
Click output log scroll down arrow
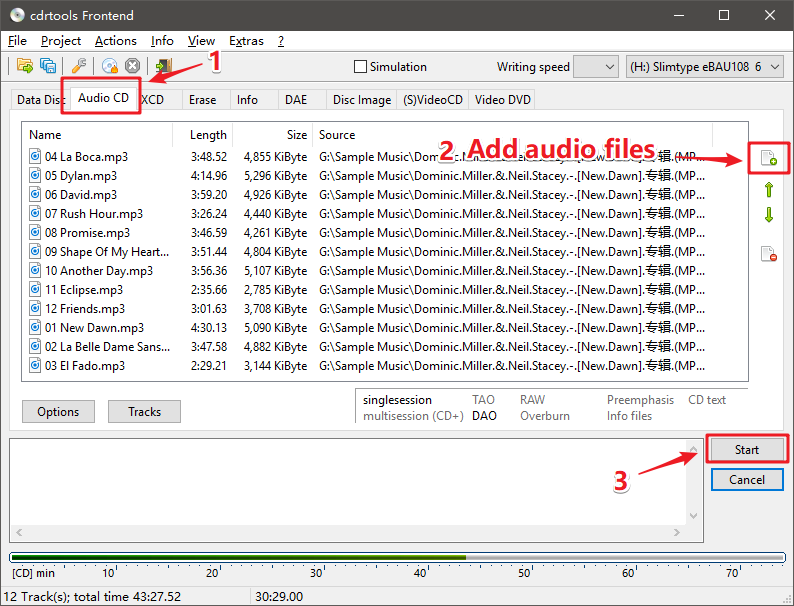693,516
